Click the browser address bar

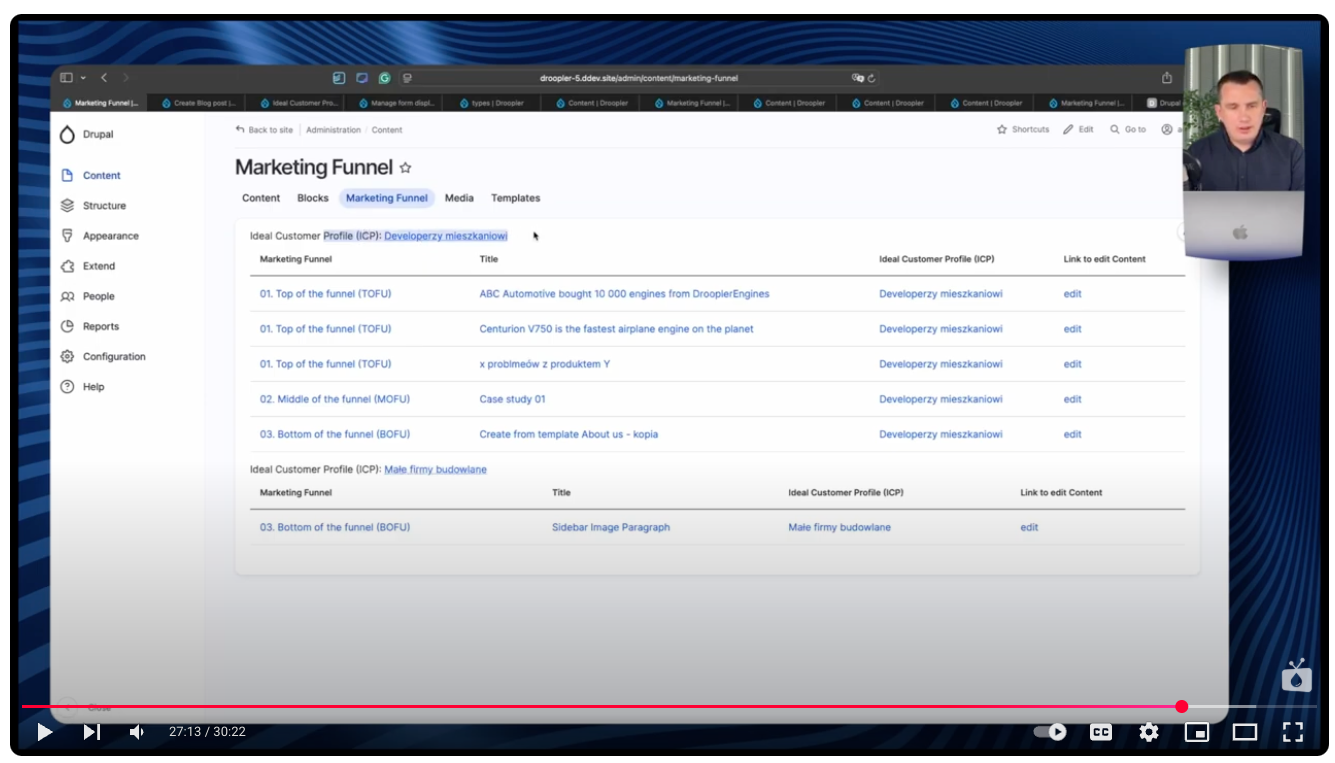[640, 78]
